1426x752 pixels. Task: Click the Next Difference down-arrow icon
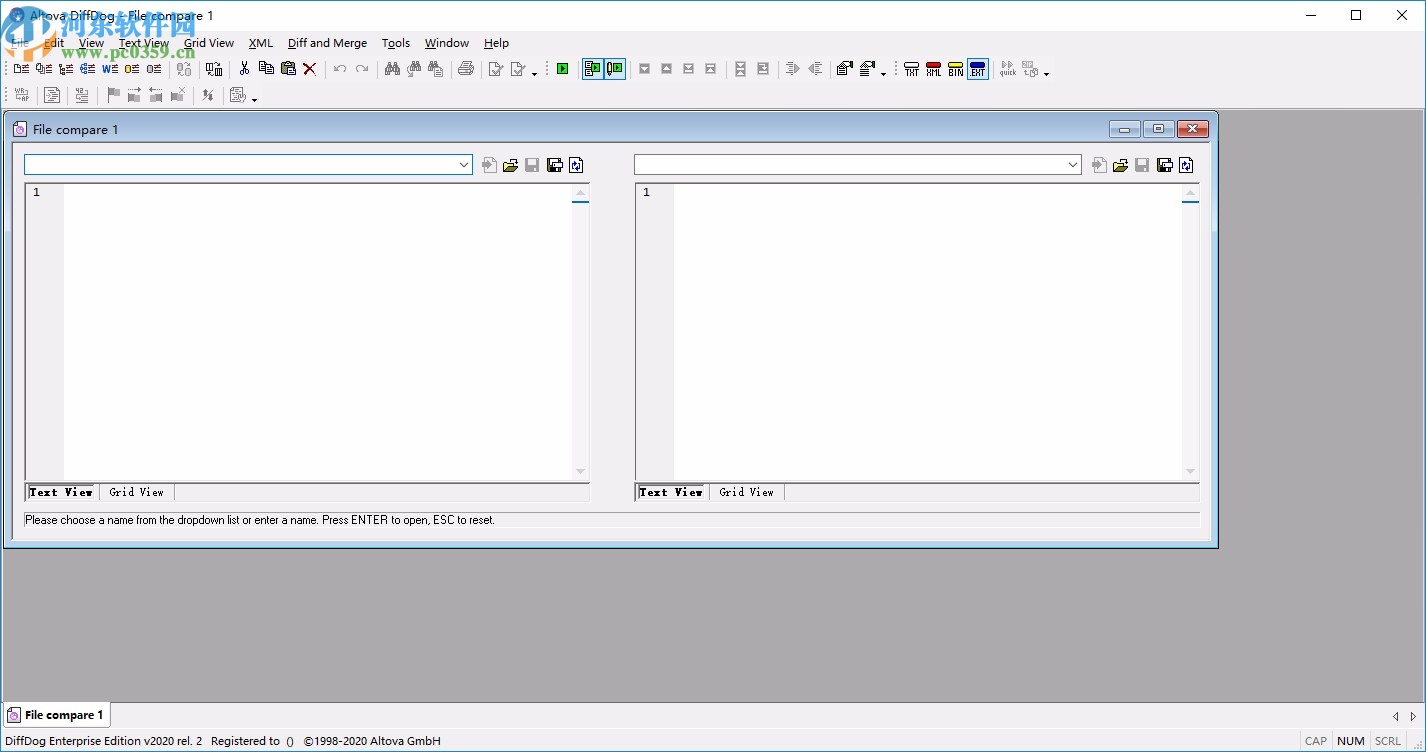click(644, 69)
